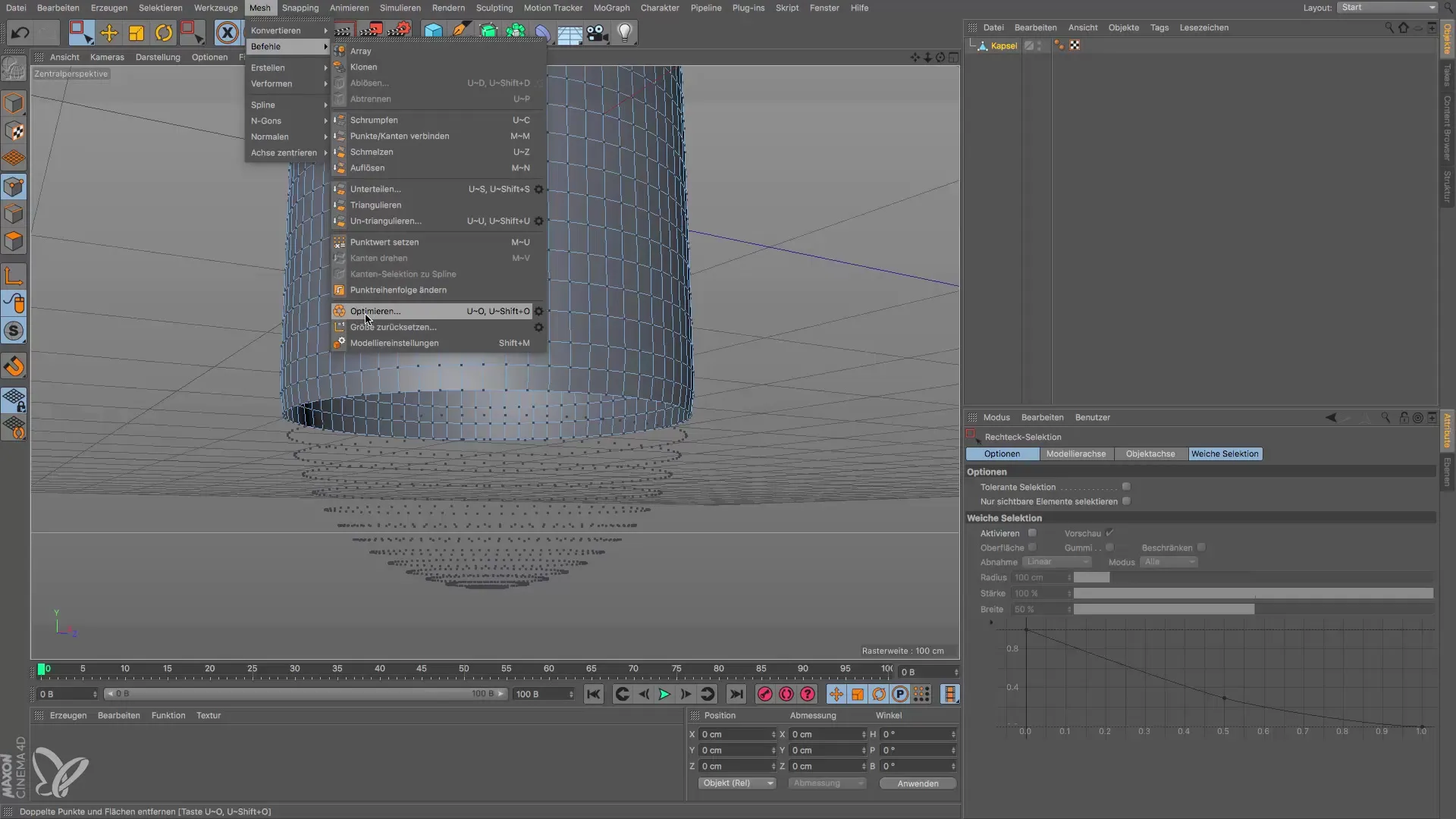Click the floor grid icon
1456x819 pixels.
[x=570, y=33]
